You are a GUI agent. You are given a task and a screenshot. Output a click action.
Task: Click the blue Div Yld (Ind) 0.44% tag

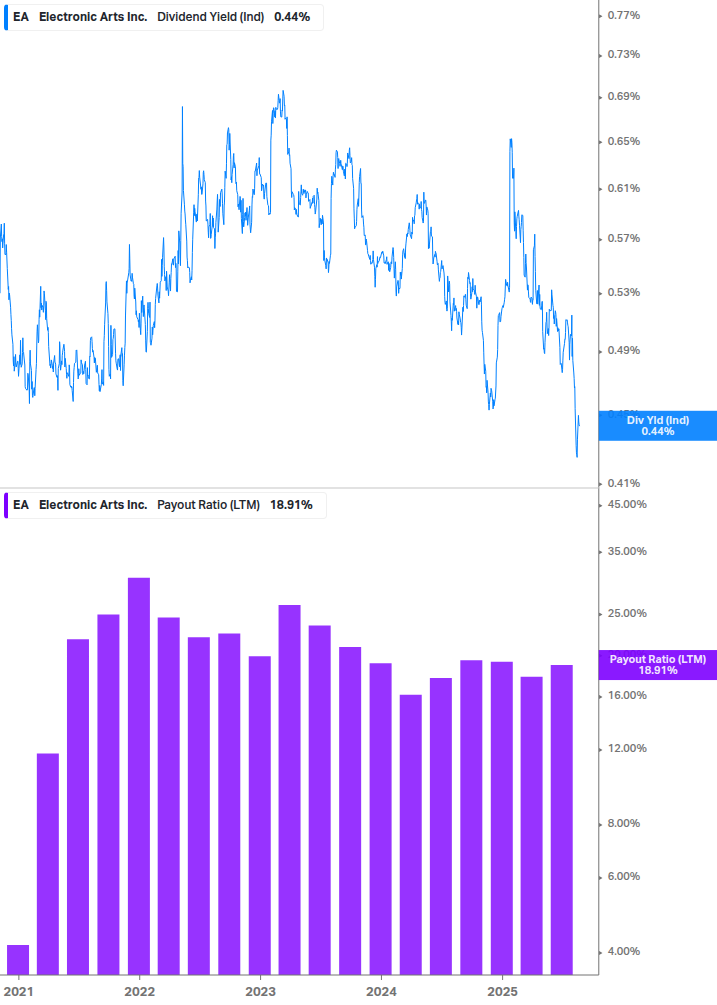pyautogui.click(x=657, y=426)
